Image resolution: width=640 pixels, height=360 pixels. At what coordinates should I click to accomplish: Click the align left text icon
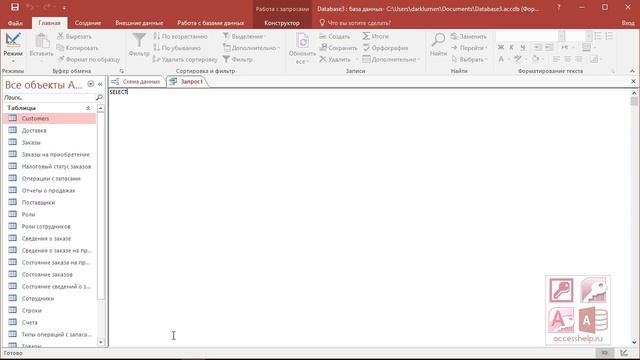coord(556,59)
